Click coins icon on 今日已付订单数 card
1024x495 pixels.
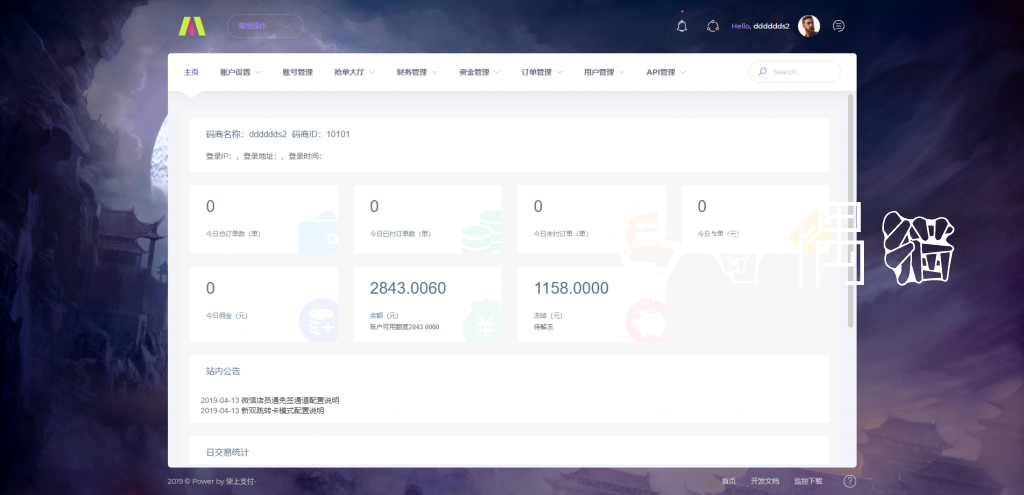pyautogui.click(x=482, y=232)
